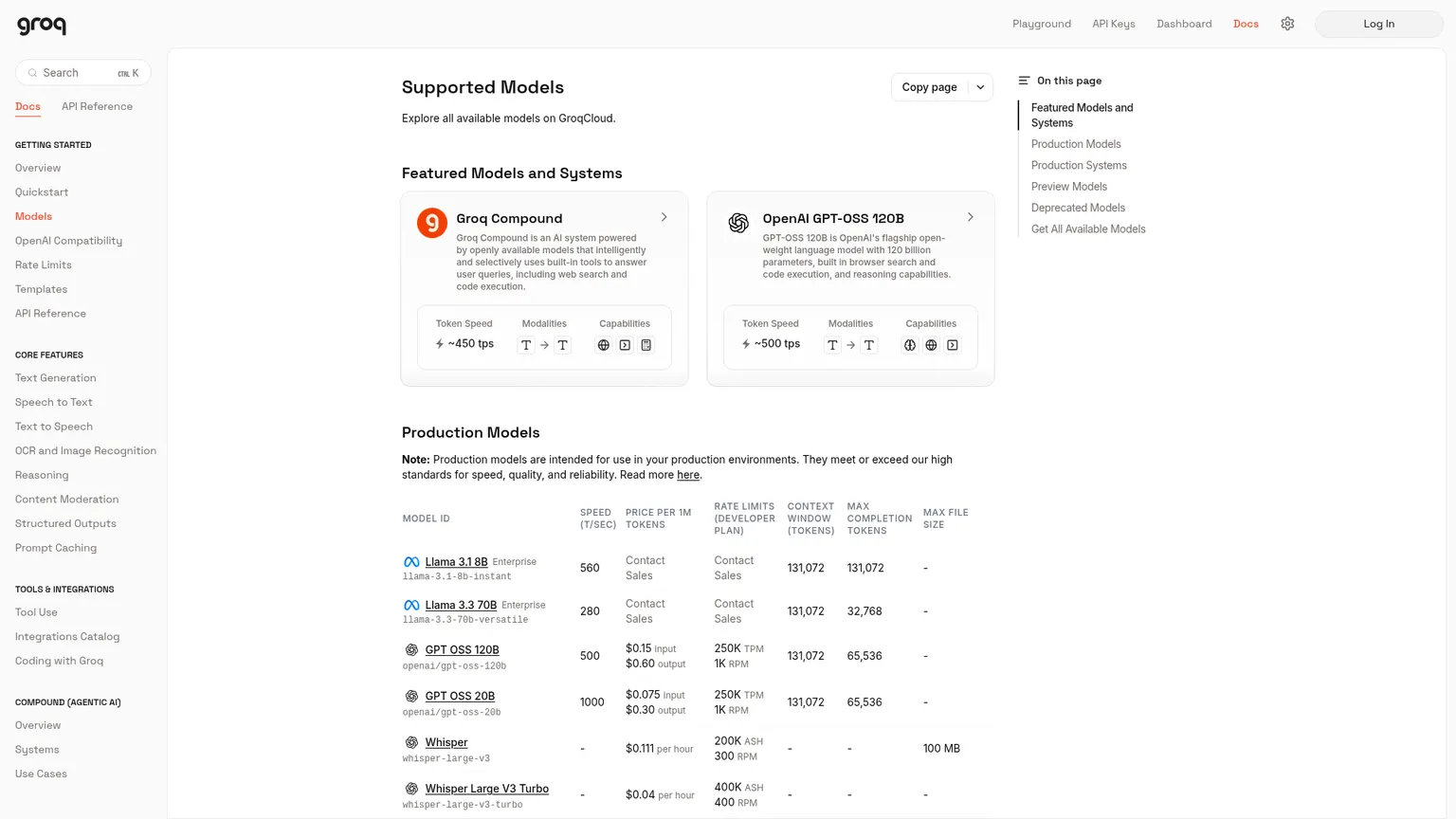
Task: Open Speech to Text sidebar page
Action: point(54,402)
